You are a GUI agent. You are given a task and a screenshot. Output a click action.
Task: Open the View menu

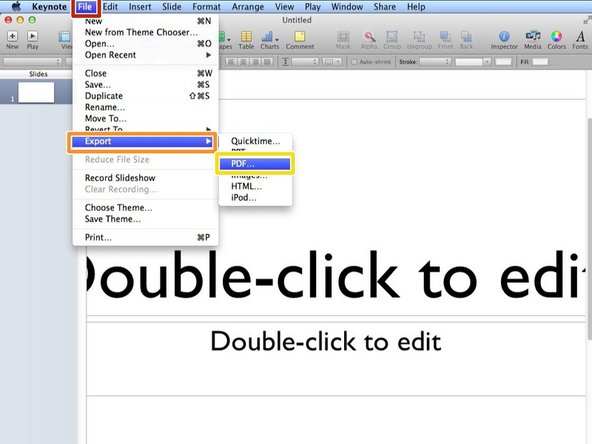(x=284, y=7)
